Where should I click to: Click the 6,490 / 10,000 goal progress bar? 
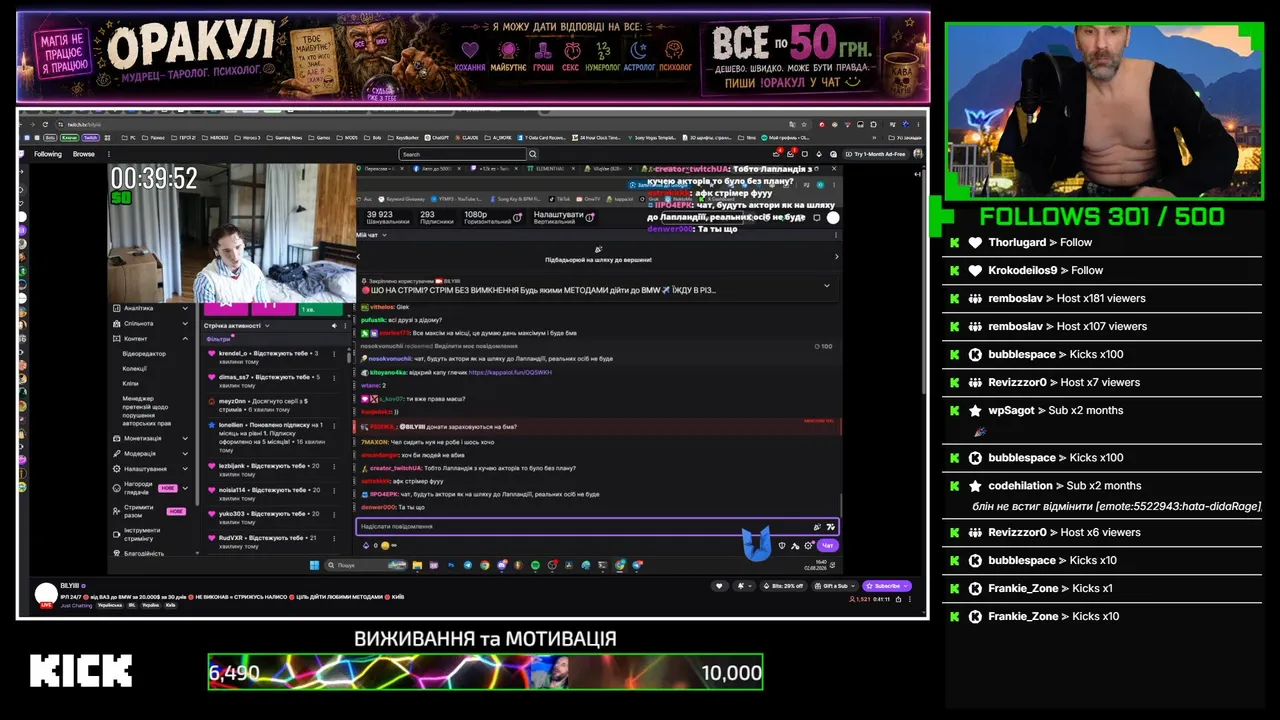(x=485, y=672)
